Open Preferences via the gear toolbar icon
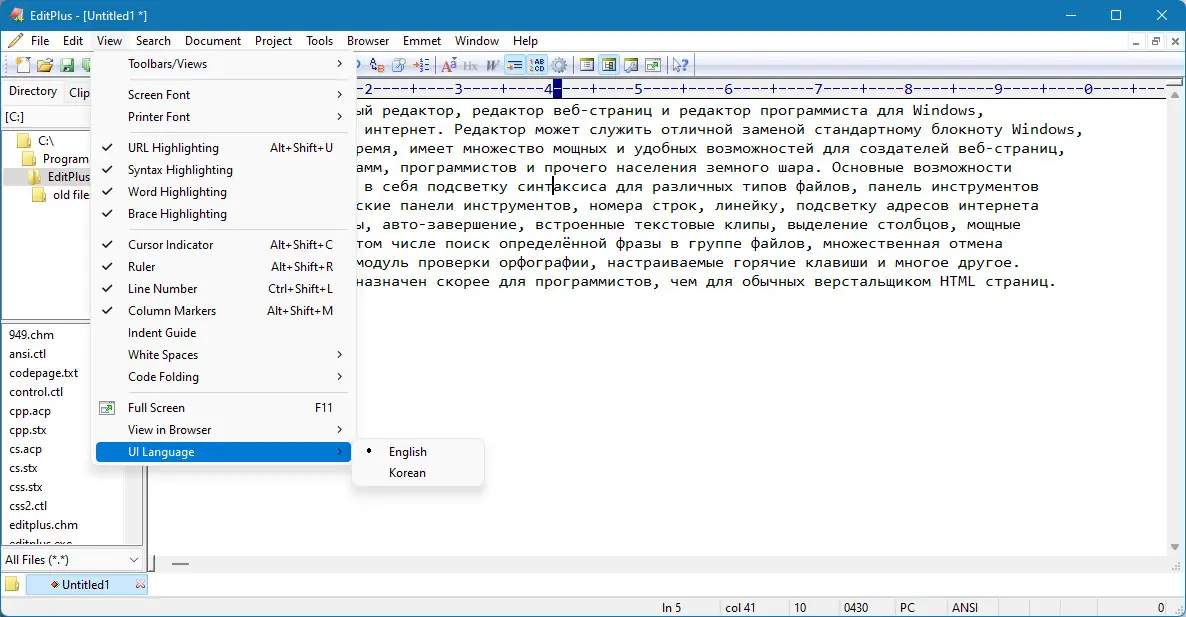Viewport: 1186px width, 617px height. pos(559,65)
